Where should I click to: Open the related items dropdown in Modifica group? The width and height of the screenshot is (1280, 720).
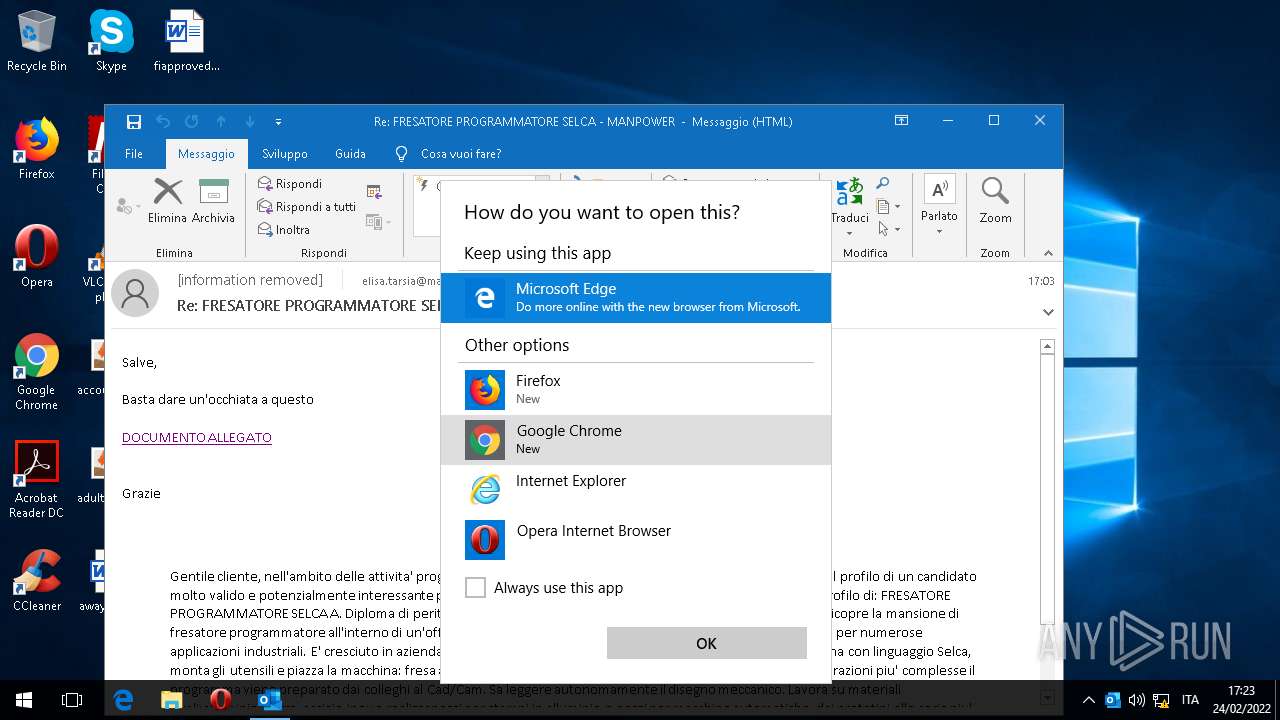[888, 206]
